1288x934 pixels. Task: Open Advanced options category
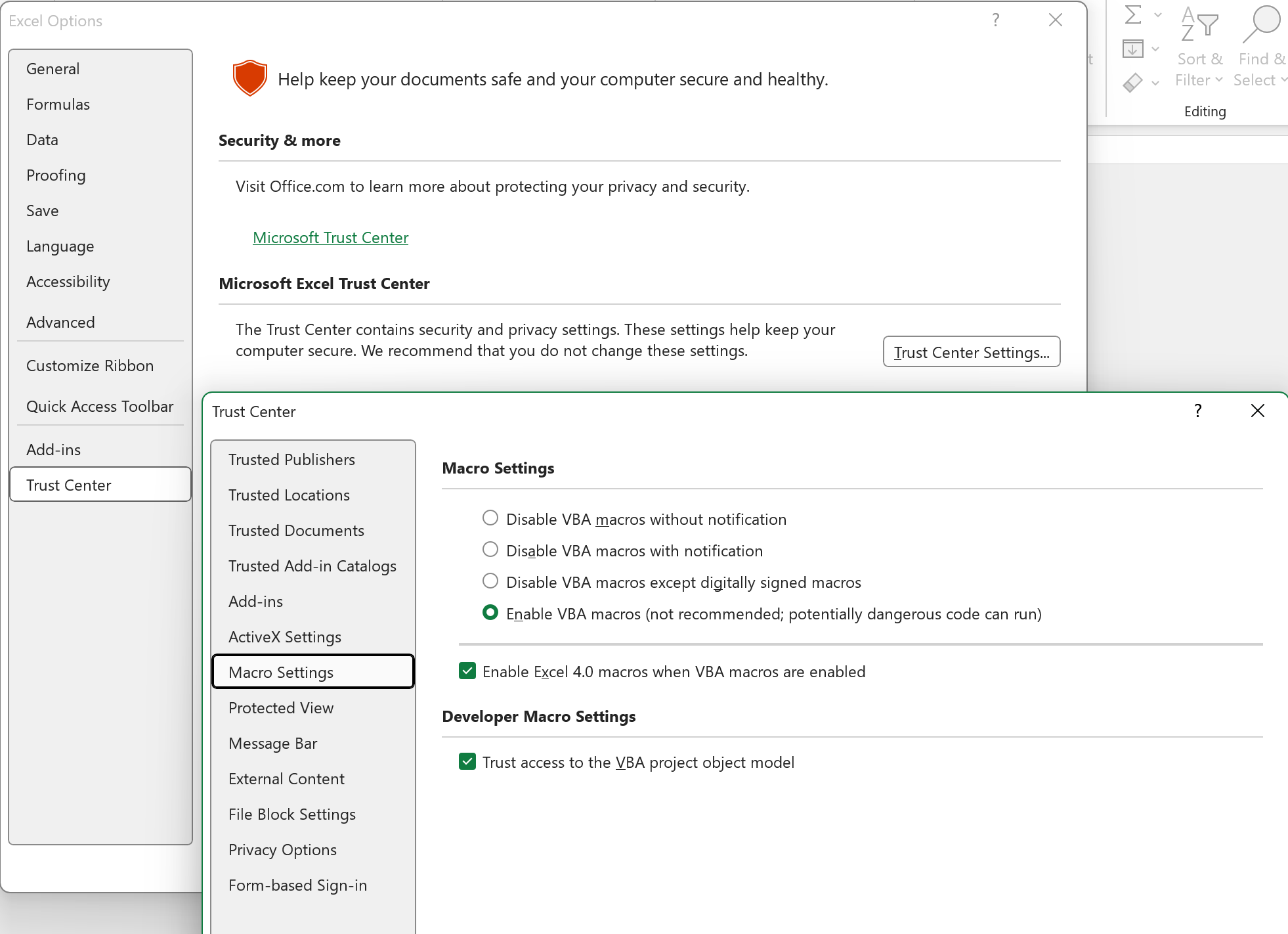(x=100, y=322)
